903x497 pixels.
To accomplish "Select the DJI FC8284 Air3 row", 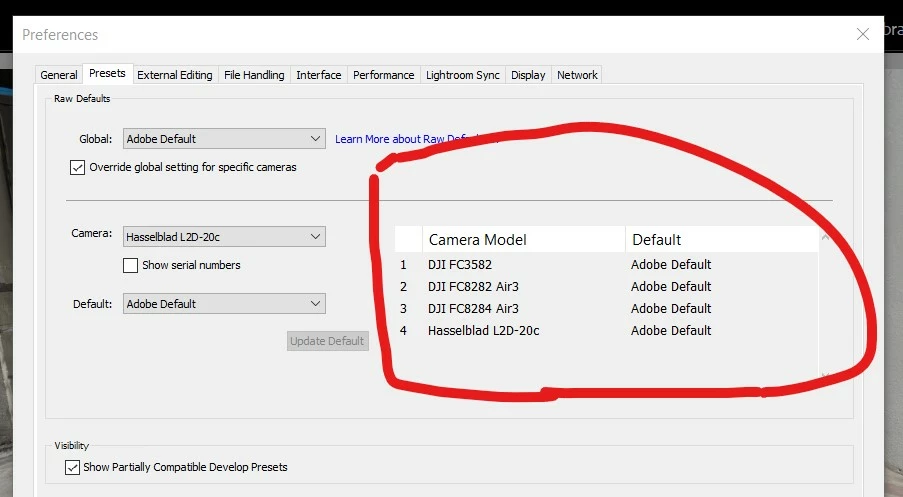I will [606, 309].
